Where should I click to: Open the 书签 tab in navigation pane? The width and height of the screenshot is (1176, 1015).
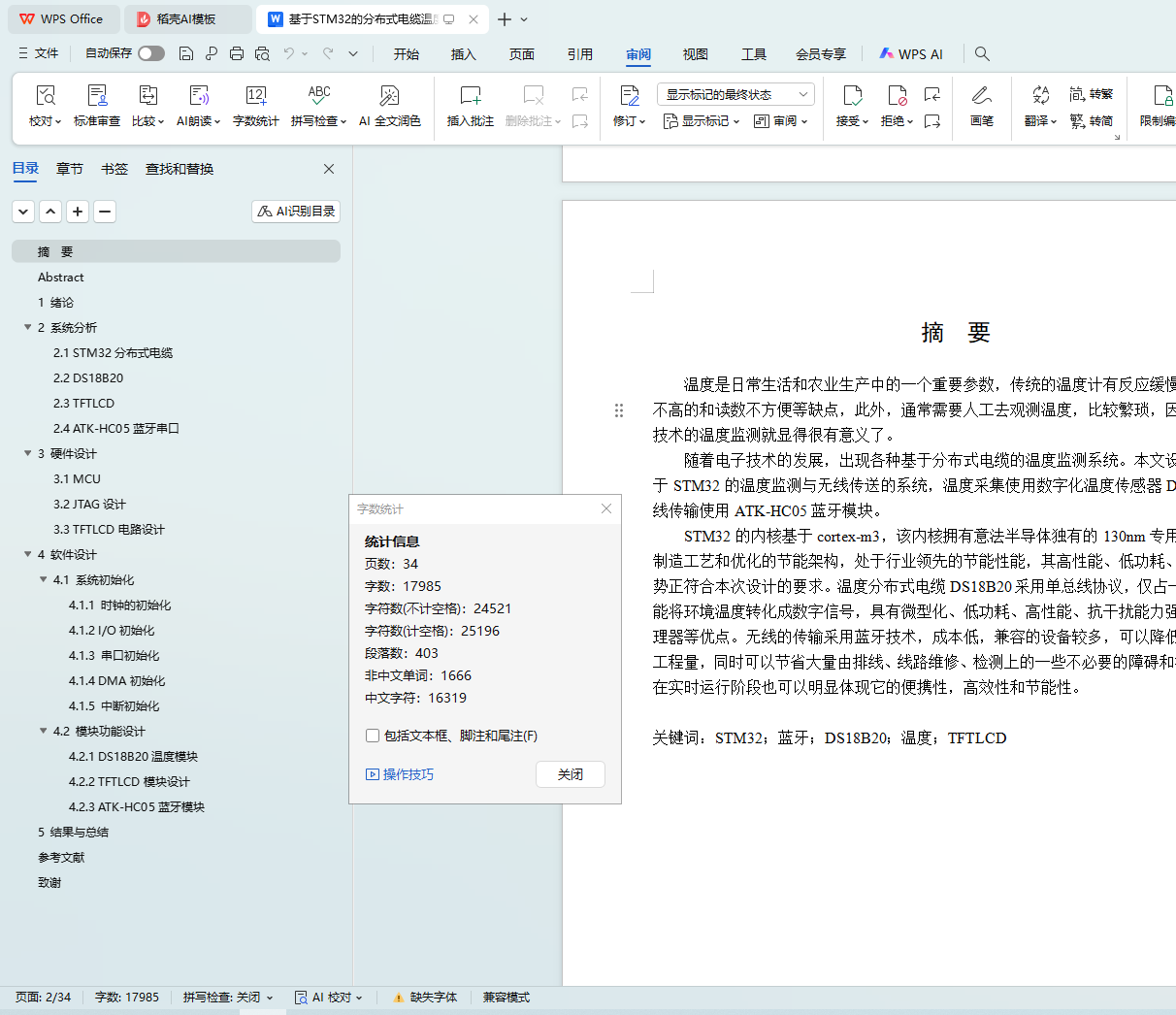pyautogui.click(x=114, y=169)
